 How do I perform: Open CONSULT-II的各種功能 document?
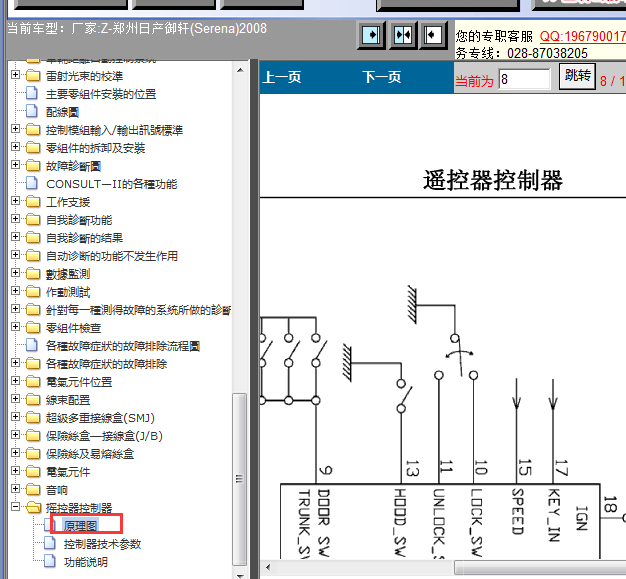[111, 184]
